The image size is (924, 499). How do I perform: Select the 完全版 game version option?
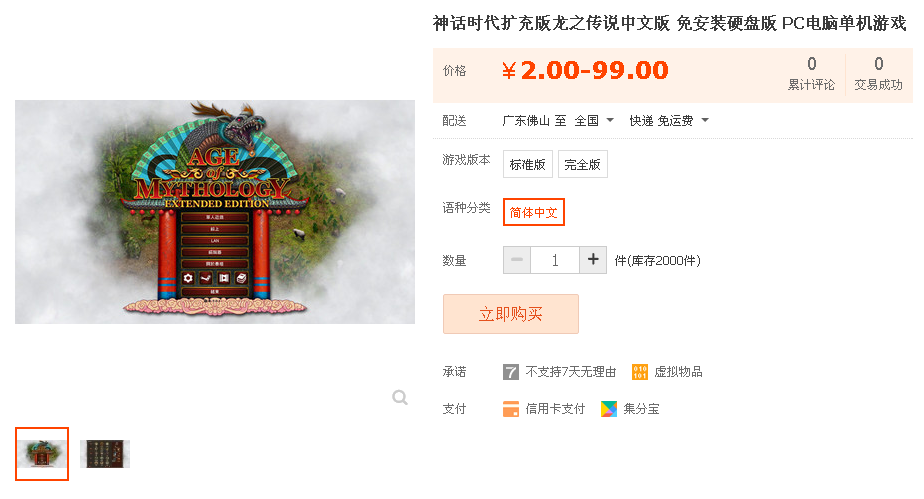582,164
